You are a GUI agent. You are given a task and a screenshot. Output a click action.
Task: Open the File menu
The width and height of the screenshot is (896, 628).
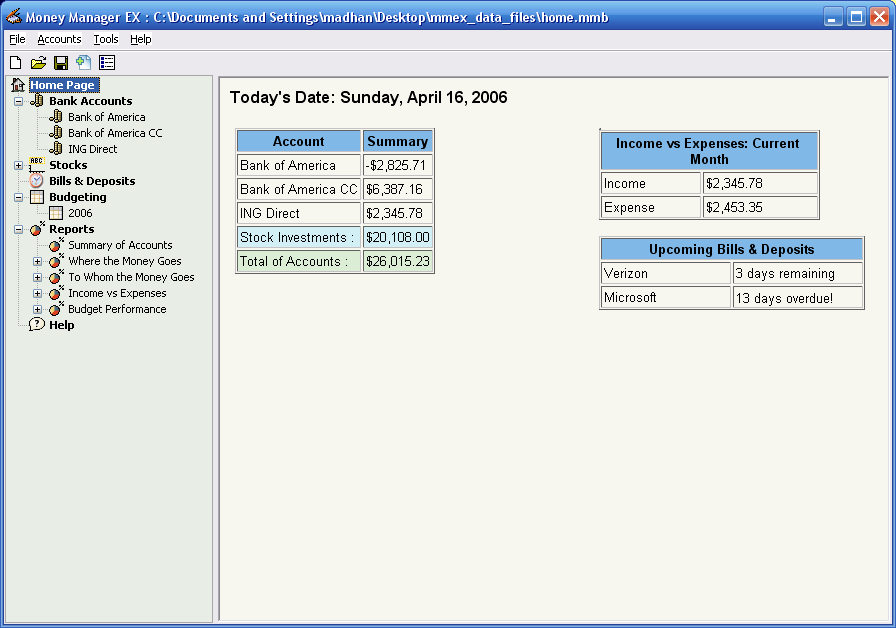point(17,39)
